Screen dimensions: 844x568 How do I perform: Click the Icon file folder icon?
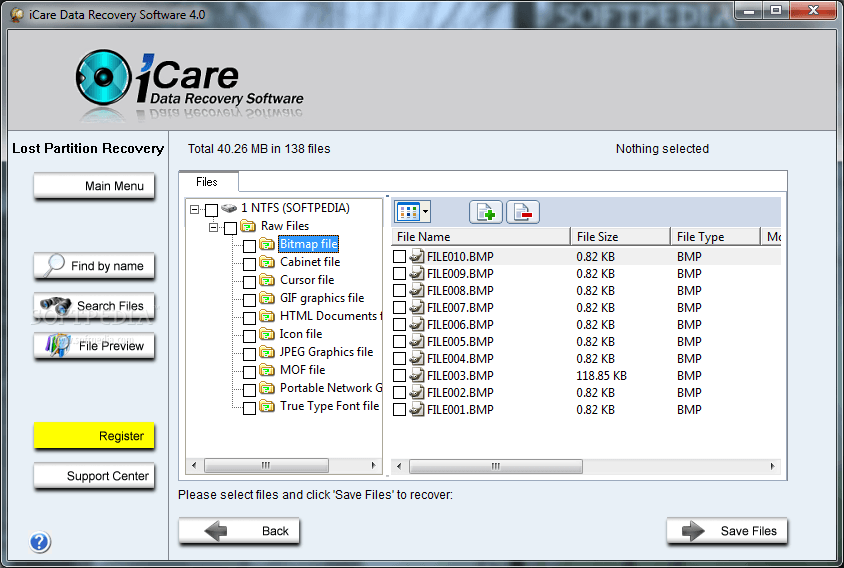(267, 334)
